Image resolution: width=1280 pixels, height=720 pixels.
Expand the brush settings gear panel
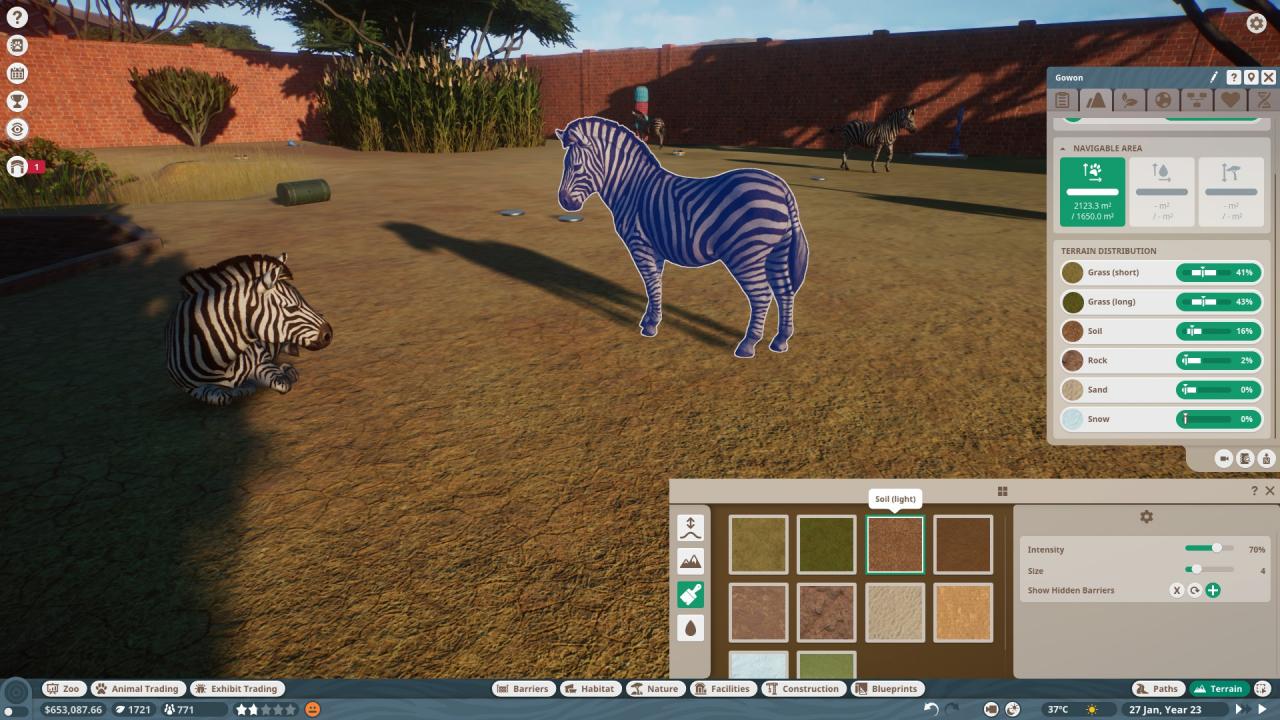[1146, 517]
